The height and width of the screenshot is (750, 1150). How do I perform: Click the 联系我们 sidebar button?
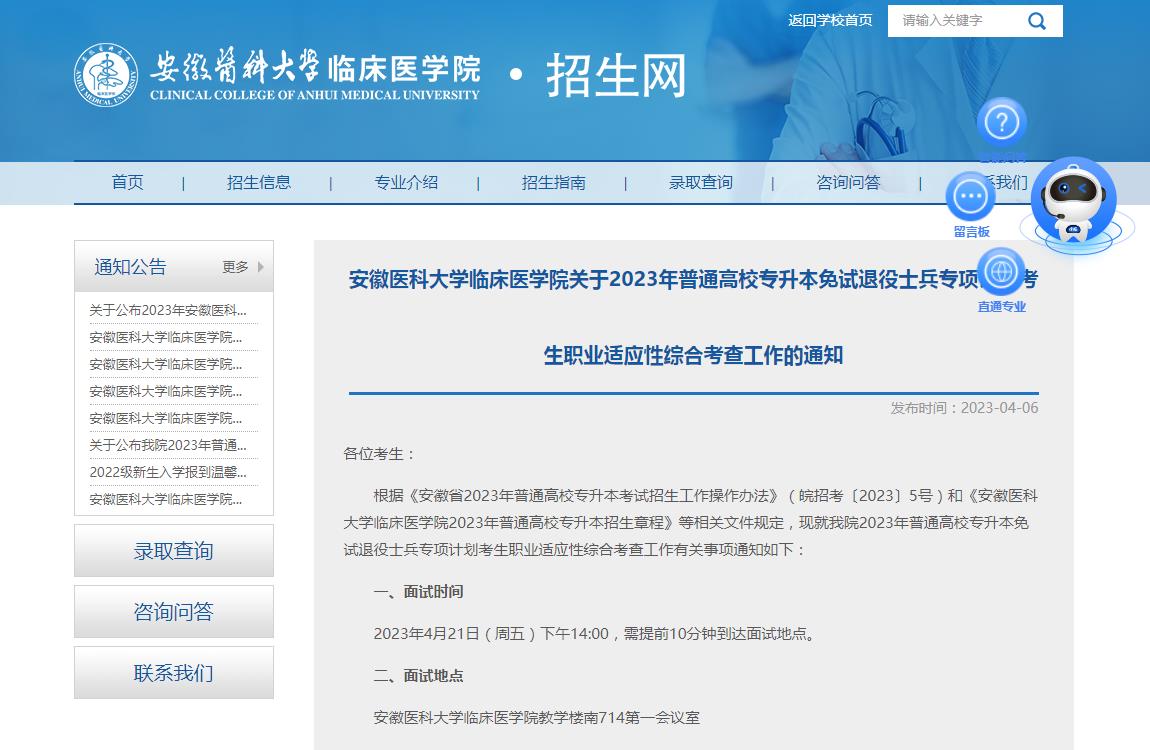point(174,672)
